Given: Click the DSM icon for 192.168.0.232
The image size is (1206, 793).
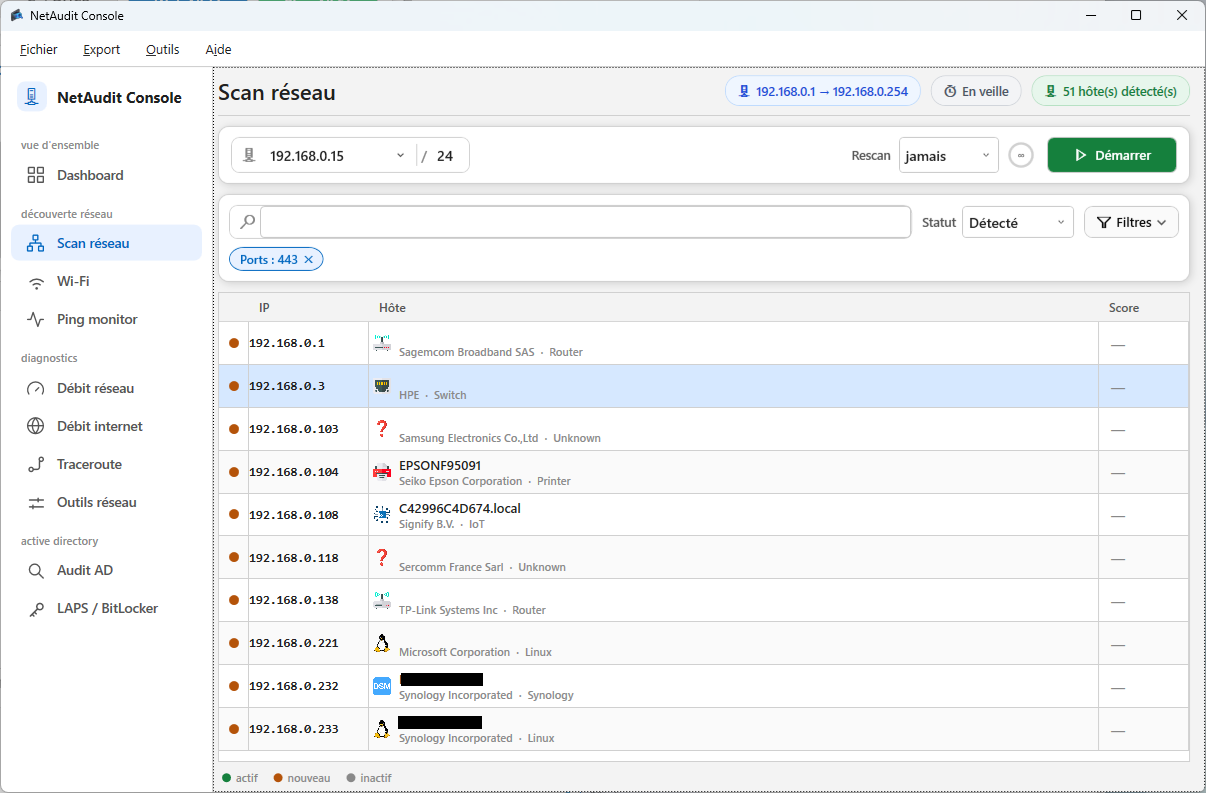Looking at the screenshot, I should (x=382, y=686).
